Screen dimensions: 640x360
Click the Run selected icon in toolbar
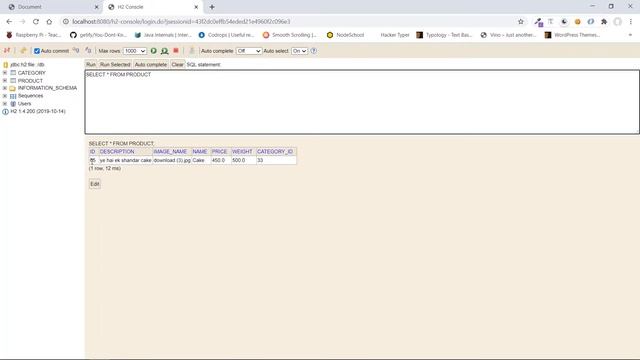(164, 51)
